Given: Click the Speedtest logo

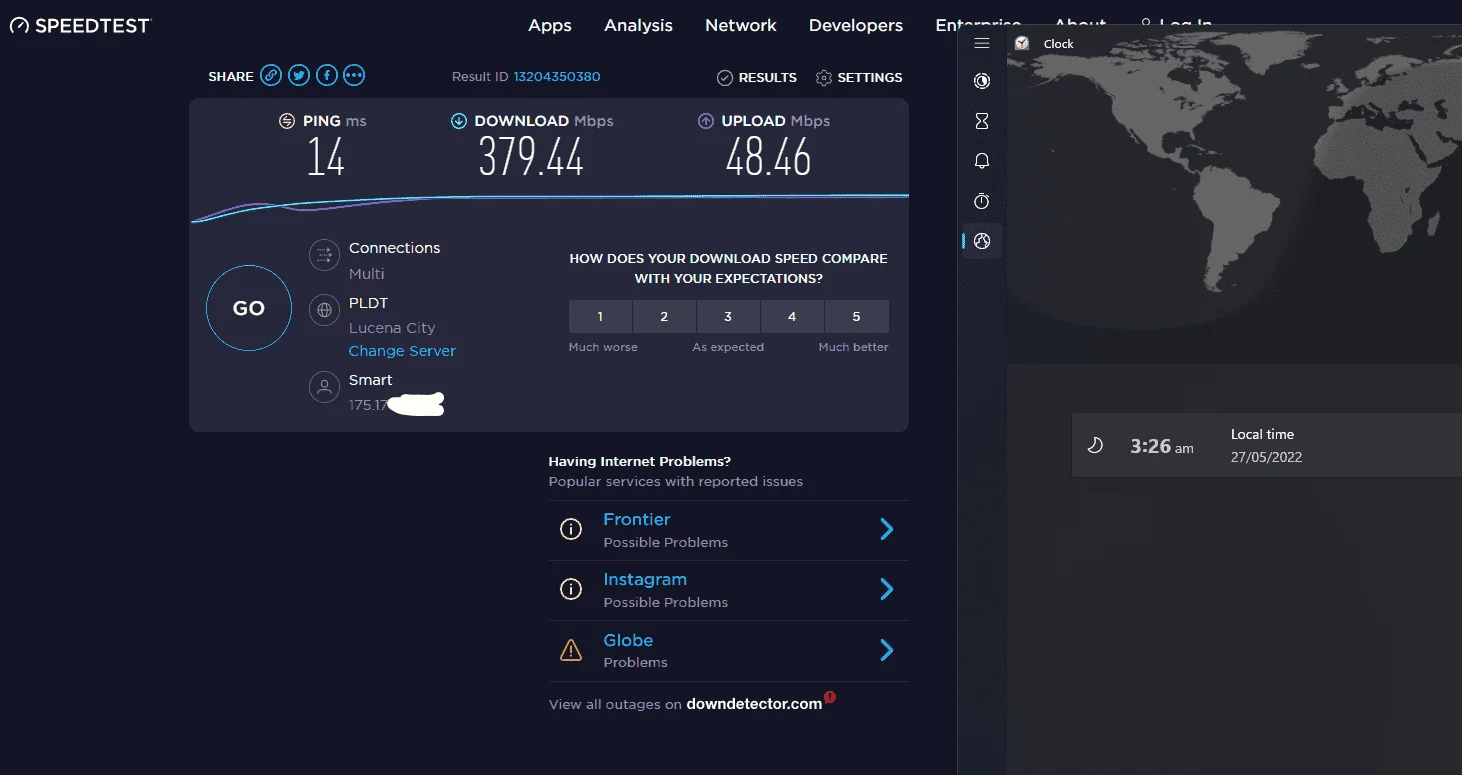Looking at the screenshot, I should (x=80, y=26).
